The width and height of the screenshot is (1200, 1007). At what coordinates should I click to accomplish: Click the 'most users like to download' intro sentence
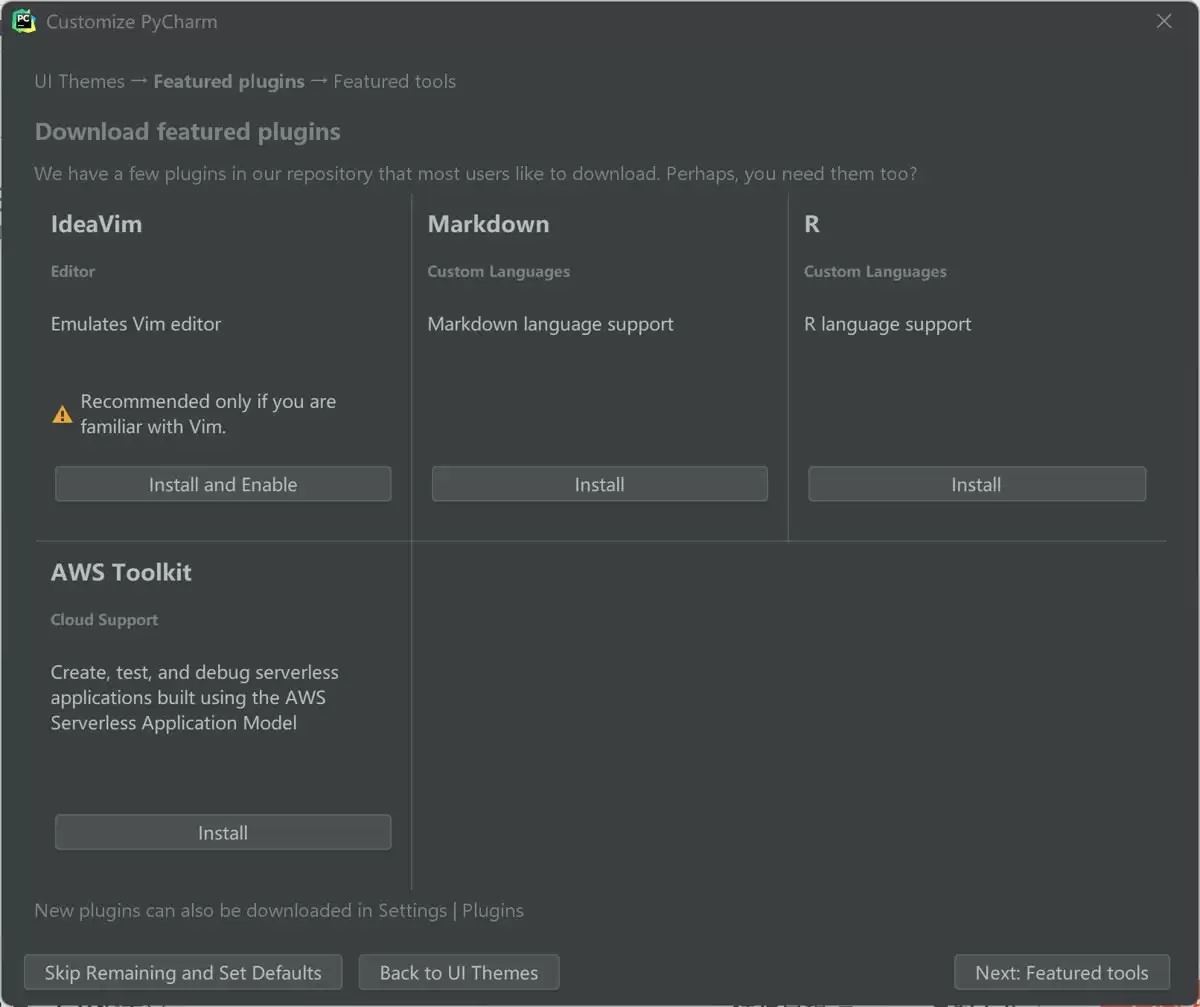click(x=475, y=173)
